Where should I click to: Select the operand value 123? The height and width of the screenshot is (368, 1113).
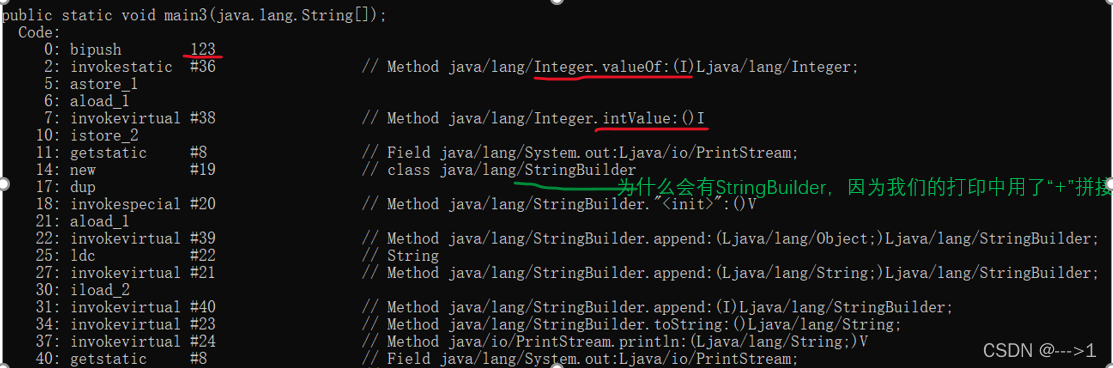click(202, 50)
